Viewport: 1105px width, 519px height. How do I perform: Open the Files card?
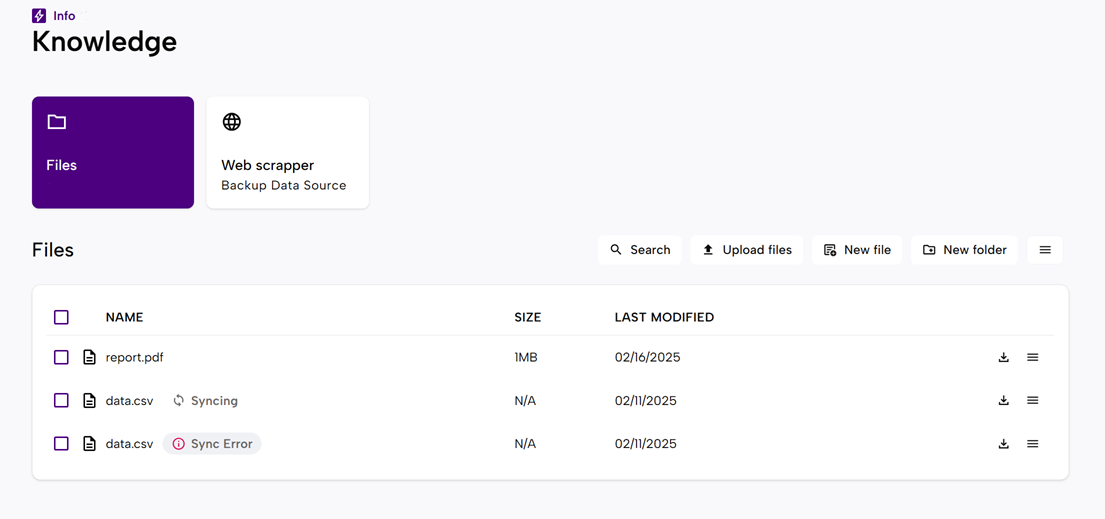pos(113,152)
